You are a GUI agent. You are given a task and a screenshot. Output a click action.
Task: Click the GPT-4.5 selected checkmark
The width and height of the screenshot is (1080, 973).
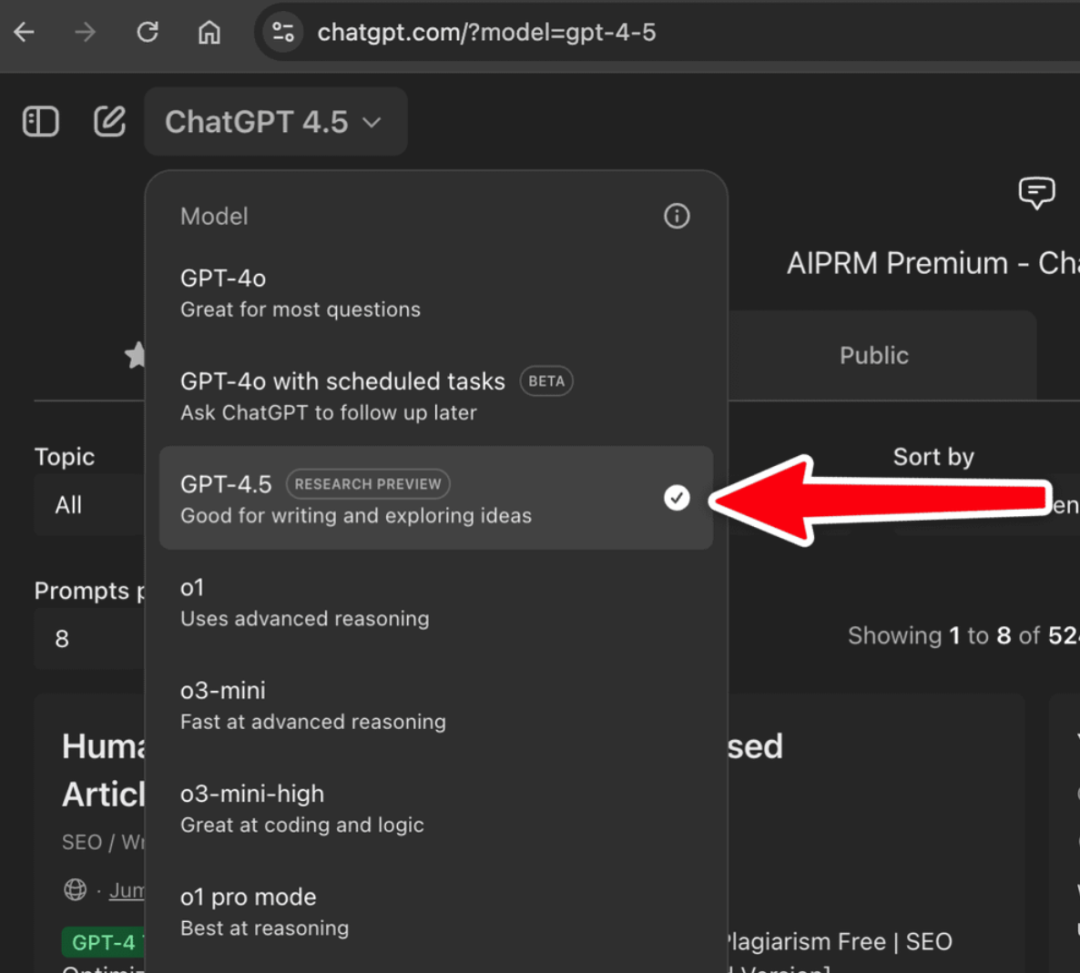[676, 497]
